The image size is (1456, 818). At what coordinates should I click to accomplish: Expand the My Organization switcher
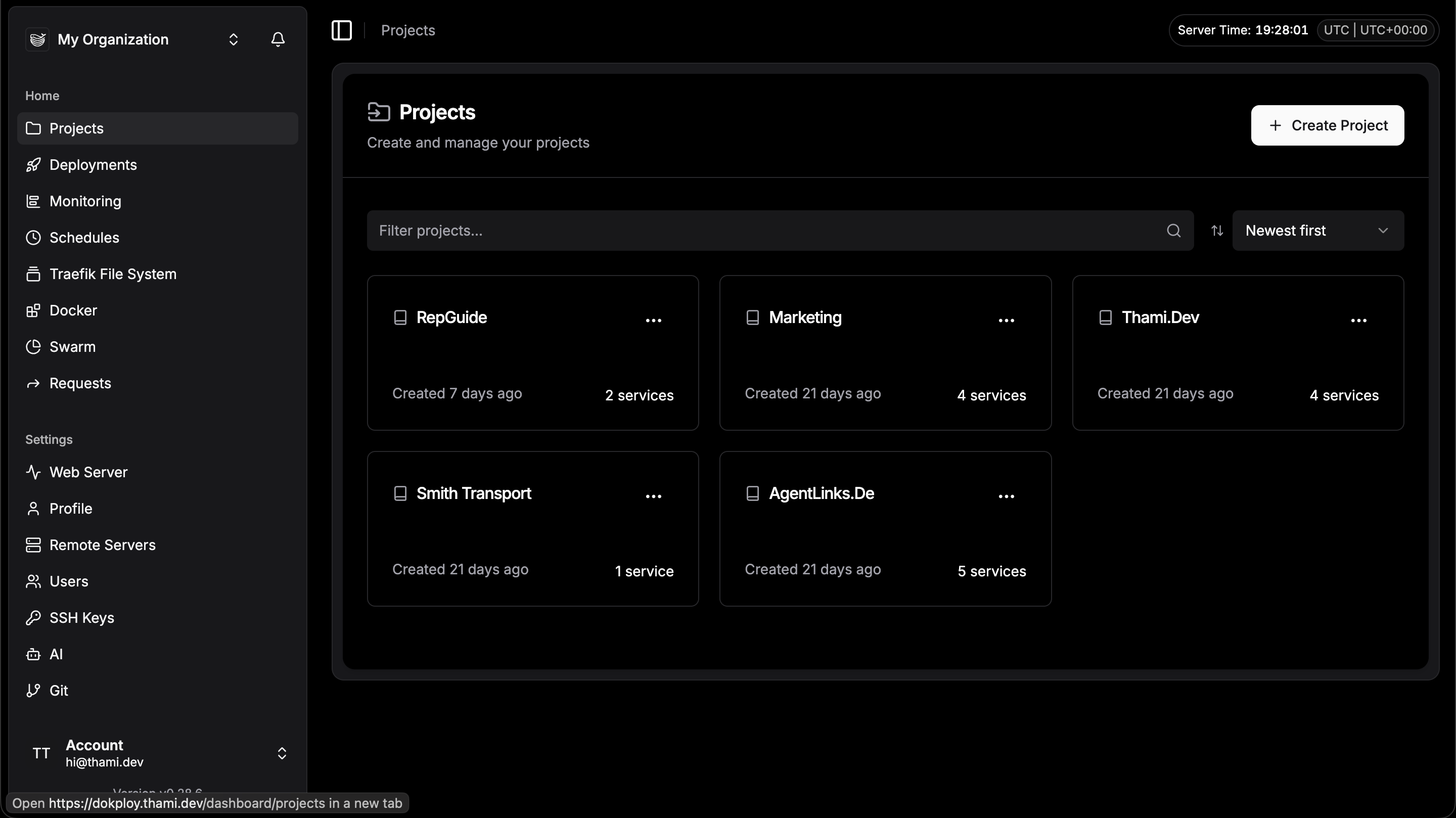tap(233, 39)
